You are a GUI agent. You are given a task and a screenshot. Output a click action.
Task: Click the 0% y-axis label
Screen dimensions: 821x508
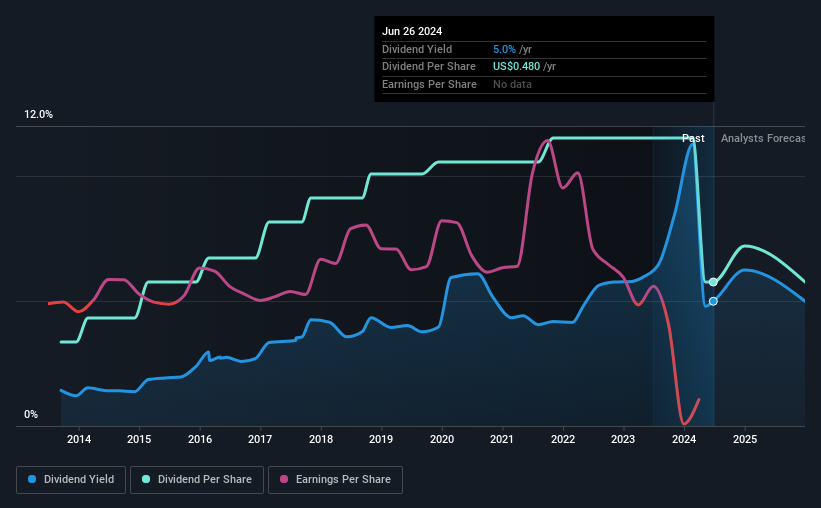pos(31,414)
